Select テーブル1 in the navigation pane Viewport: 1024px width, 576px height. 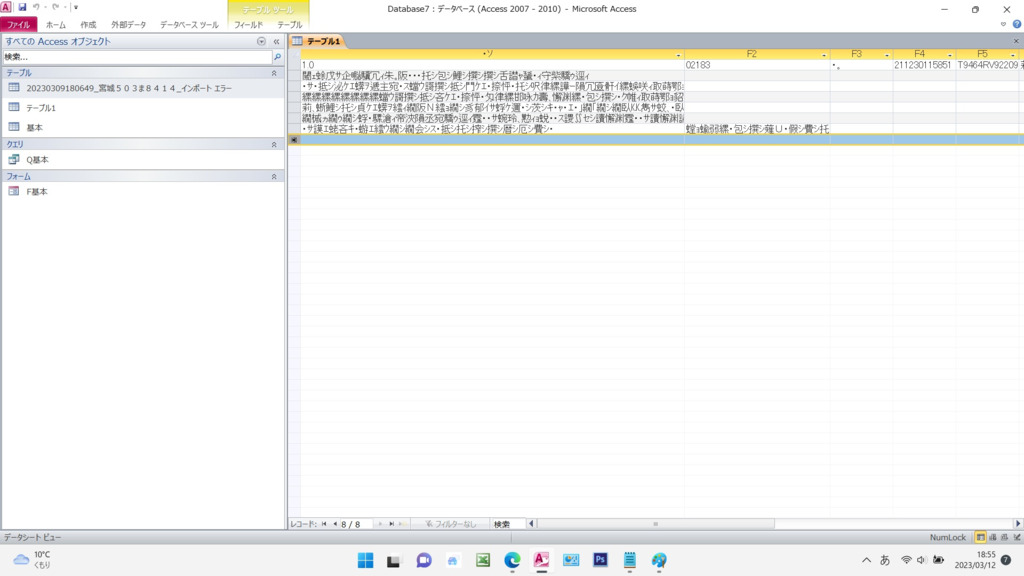click(x=142, y=108)
